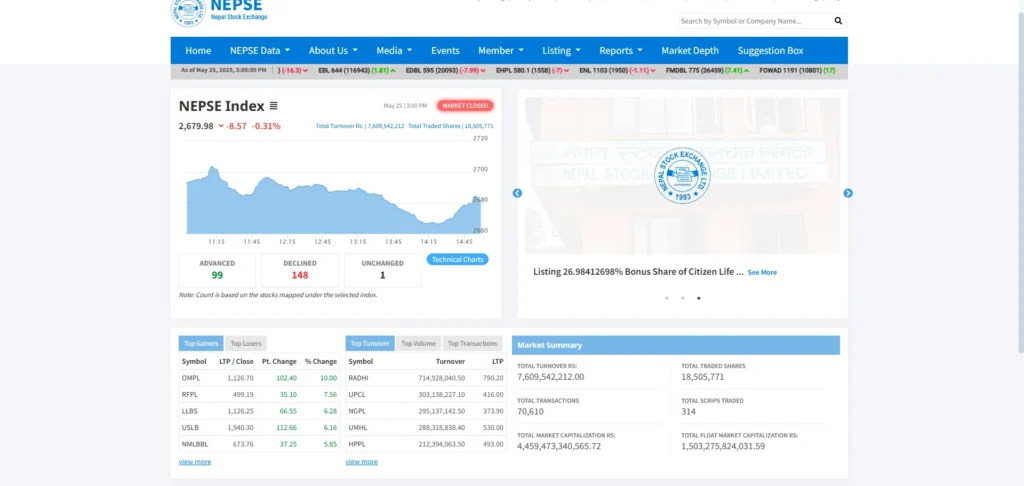The width and height of the screenshot is (1024, 486).
Task: Click the % Change column header
Action: [321, 361]
